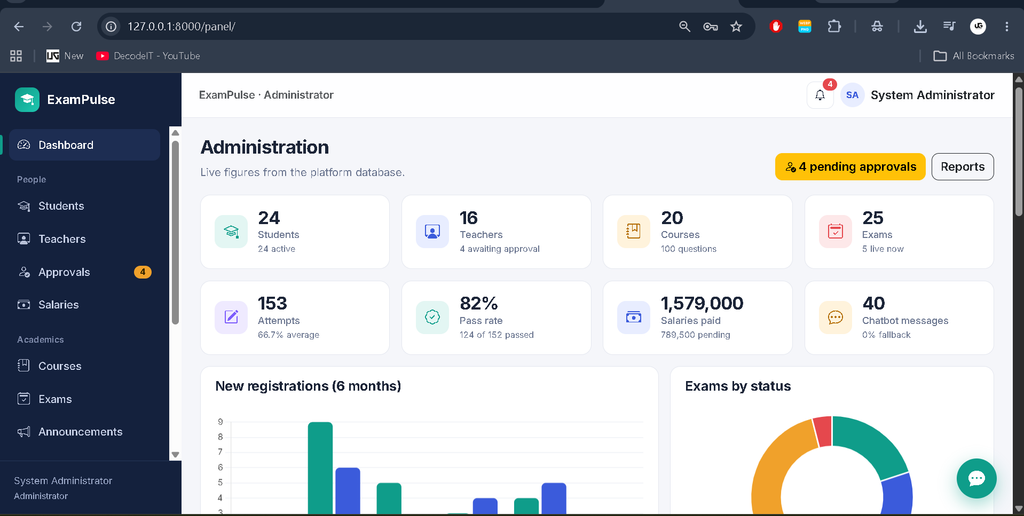This screenshot has width=1024, height=516.
Task: Click the 'Exams by status' heading
Action: coord(738,386)
